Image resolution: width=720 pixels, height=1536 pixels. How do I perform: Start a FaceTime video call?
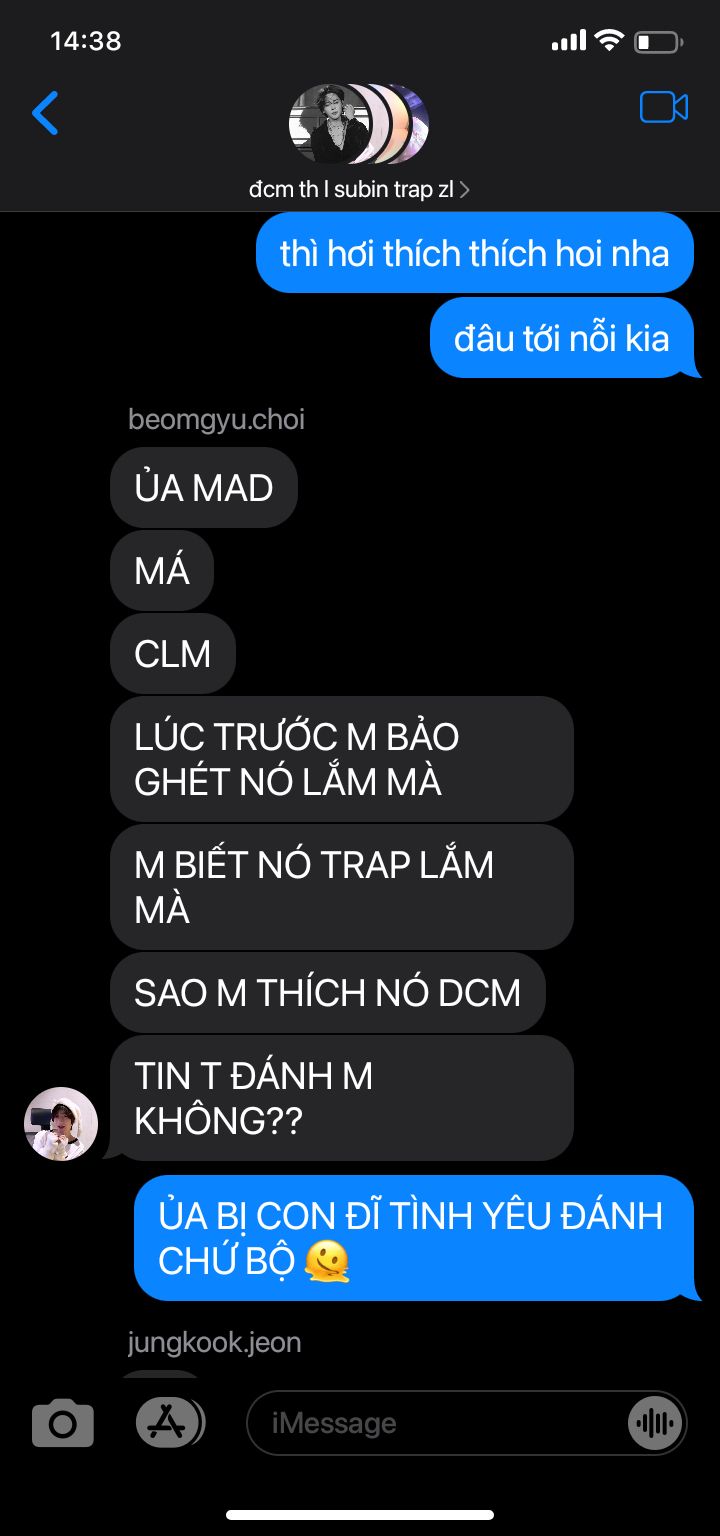pos(664,108)
